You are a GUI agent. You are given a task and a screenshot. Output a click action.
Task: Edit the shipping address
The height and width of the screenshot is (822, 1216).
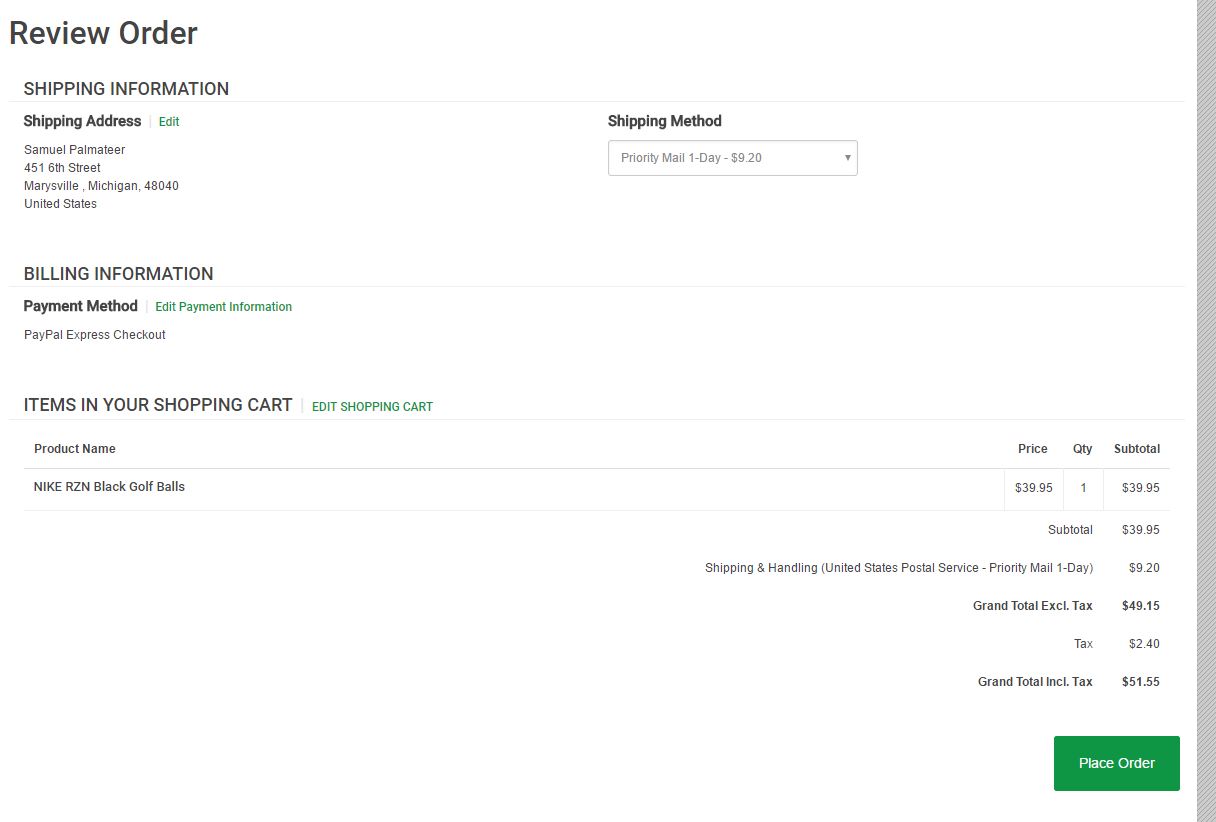(x=168, y=121)
